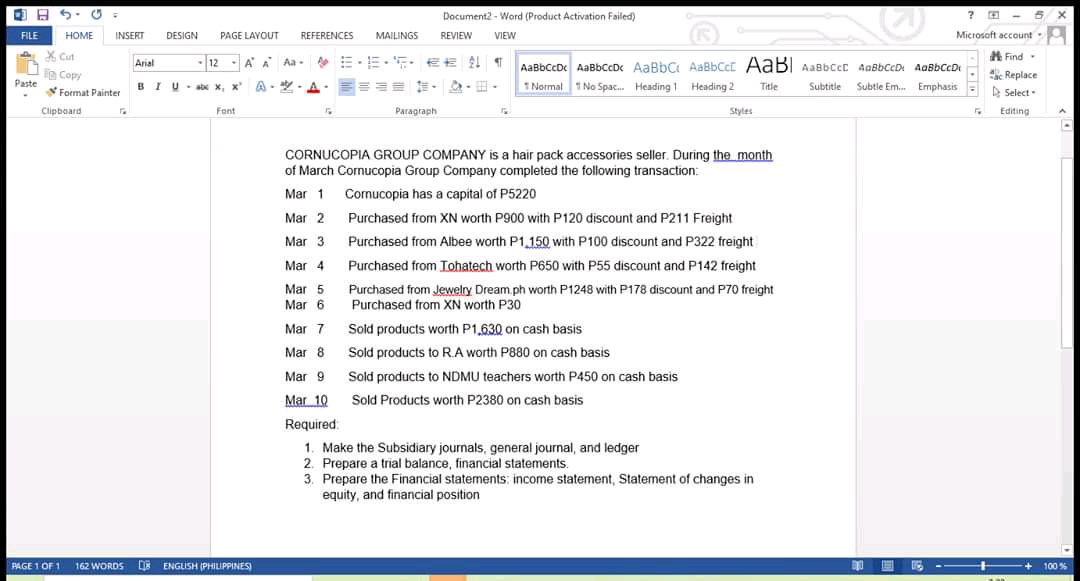Image resolution: width=1080 pixels, height=581 pixels.
Task: Click the Copy command
Action: click(63, 74)
